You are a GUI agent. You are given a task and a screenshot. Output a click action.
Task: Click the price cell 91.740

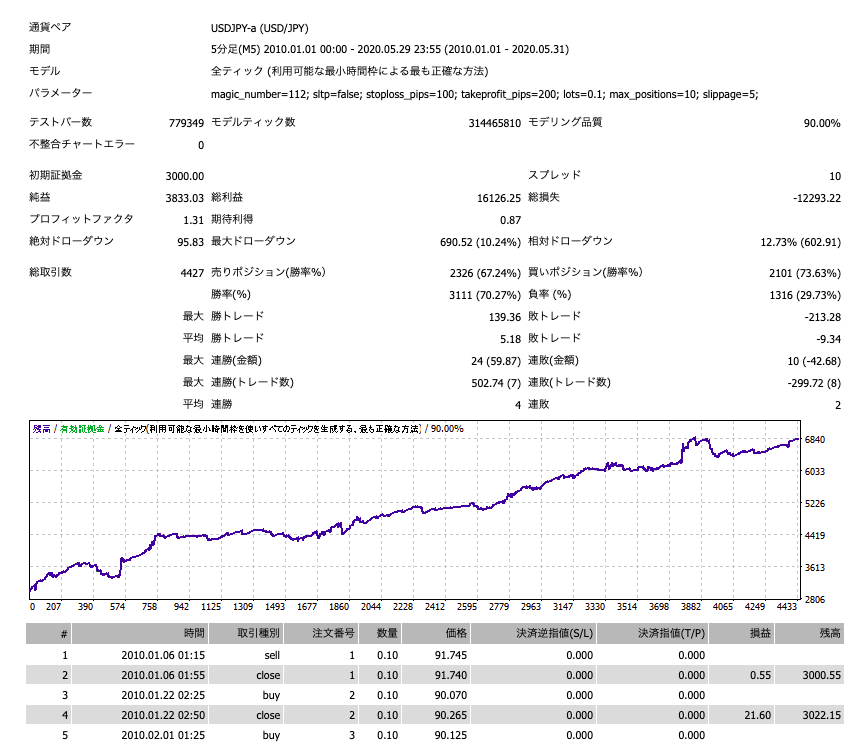click(x=451, y=675)
